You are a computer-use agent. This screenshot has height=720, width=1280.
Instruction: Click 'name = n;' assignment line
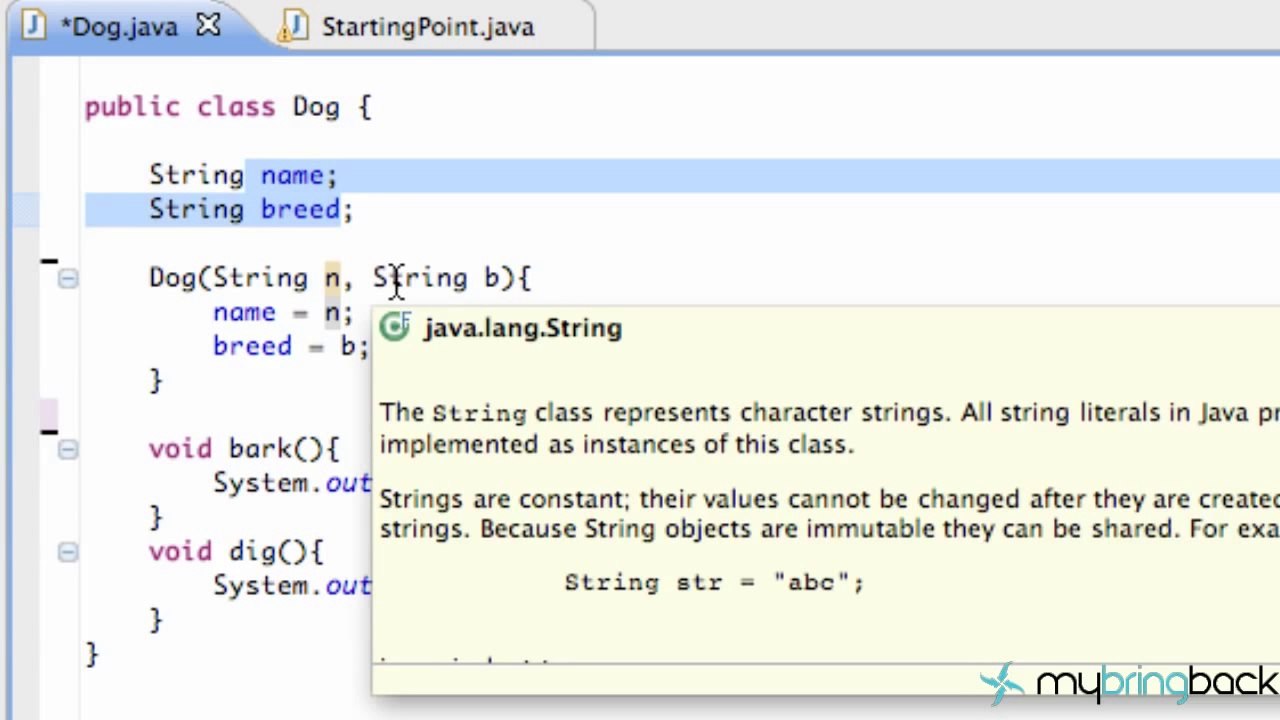[283, 312]
